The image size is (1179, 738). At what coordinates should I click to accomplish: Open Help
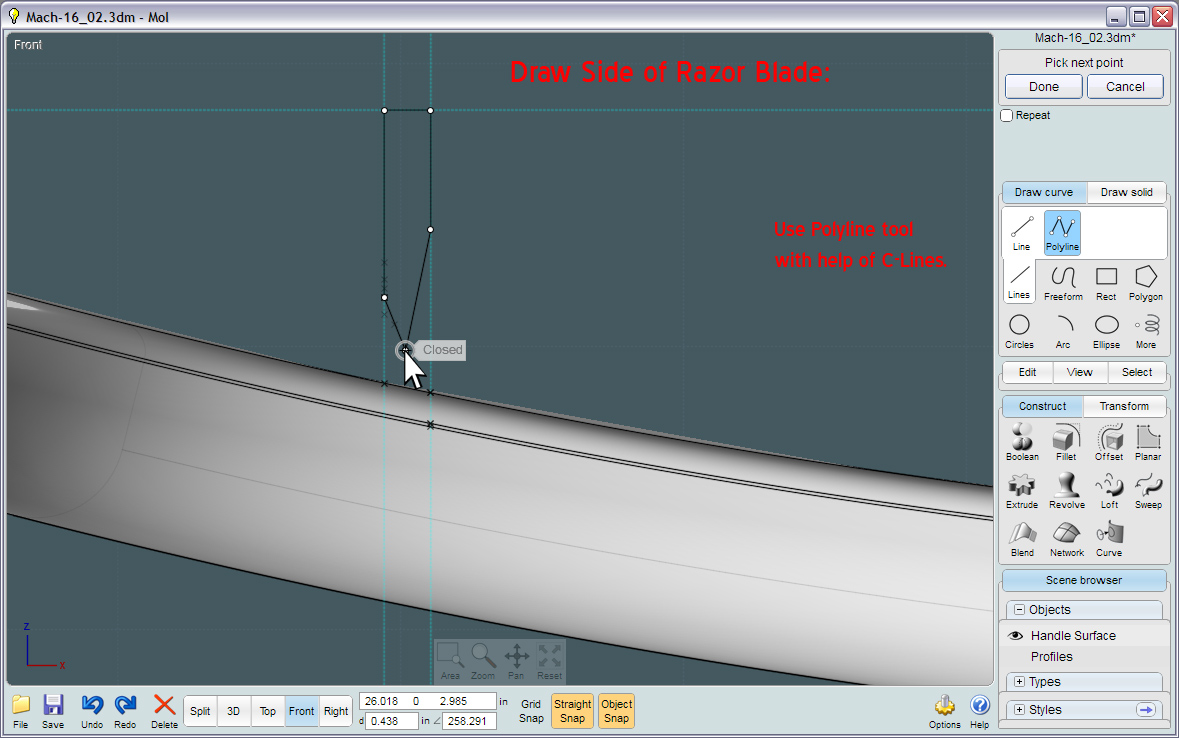(979, 711)
